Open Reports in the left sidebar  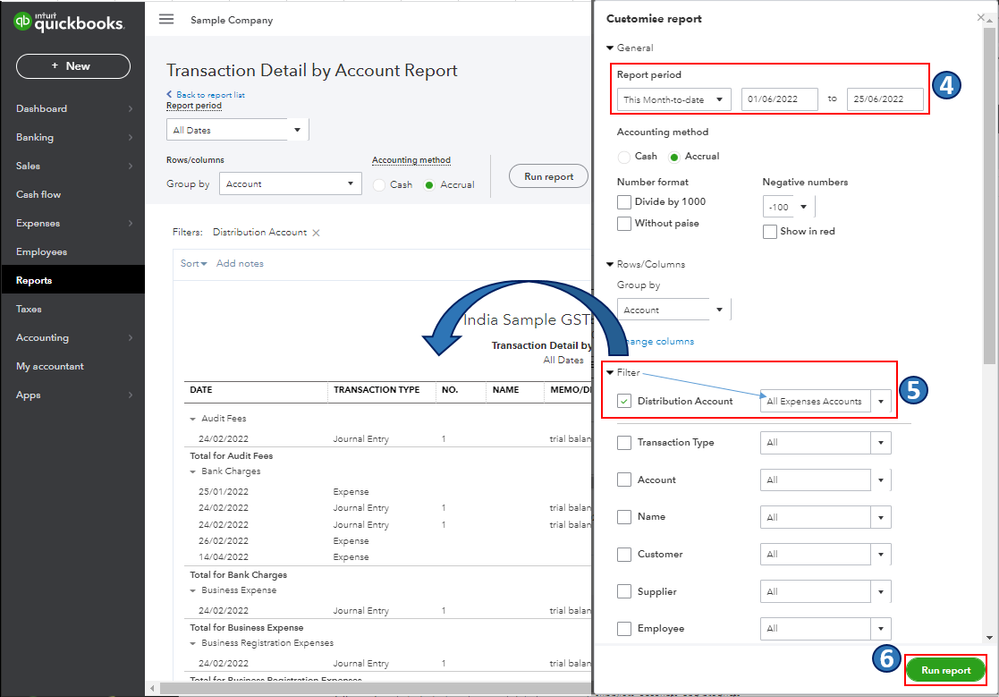click(34, 281)
